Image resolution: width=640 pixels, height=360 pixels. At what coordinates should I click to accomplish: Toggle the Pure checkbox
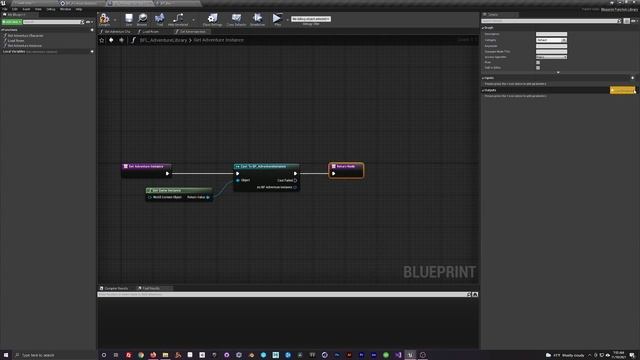click(538, 62)
